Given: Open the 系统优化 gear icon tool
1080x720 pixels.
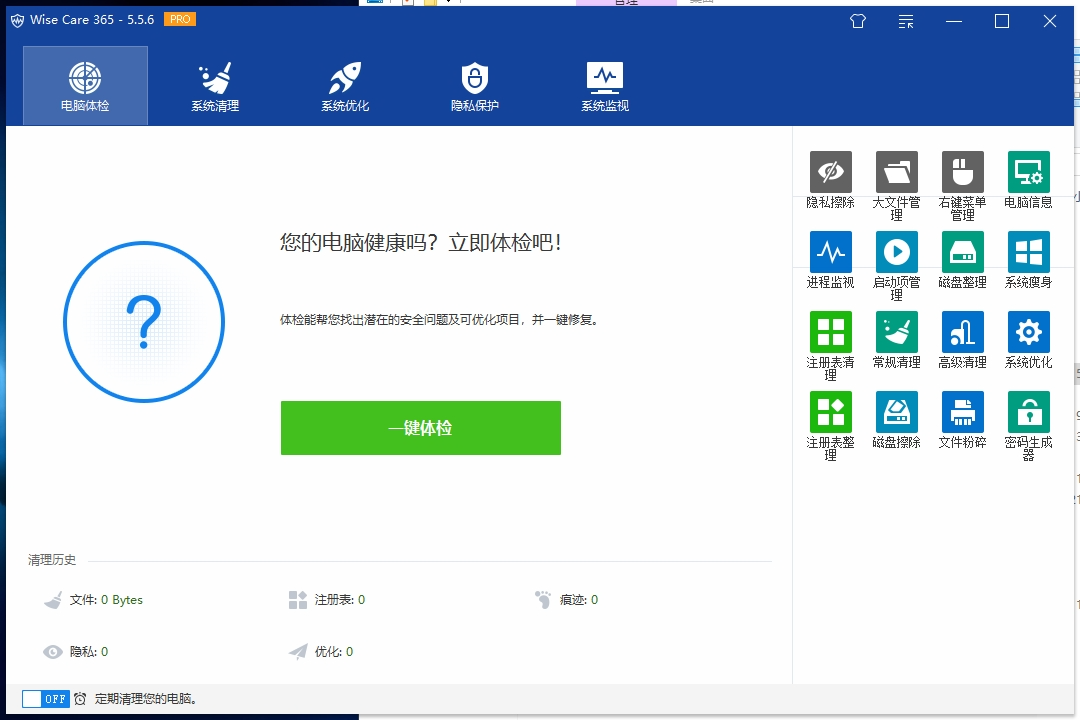Looking at the screenshot, I should tap(1028, 332).
